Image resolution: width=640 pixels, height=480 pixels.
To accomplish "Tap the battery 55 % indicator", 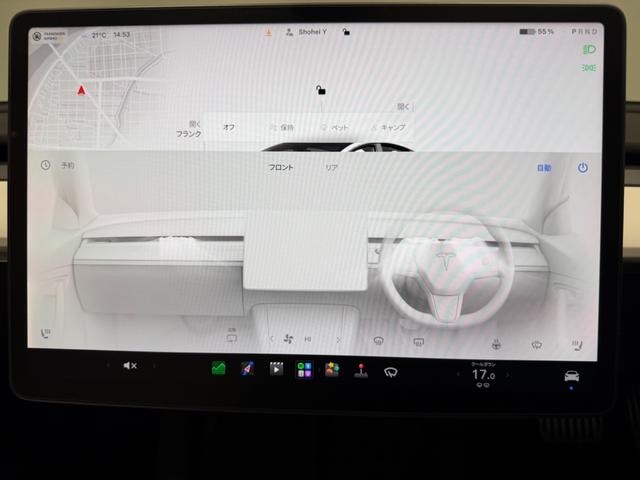I will 536,31.
